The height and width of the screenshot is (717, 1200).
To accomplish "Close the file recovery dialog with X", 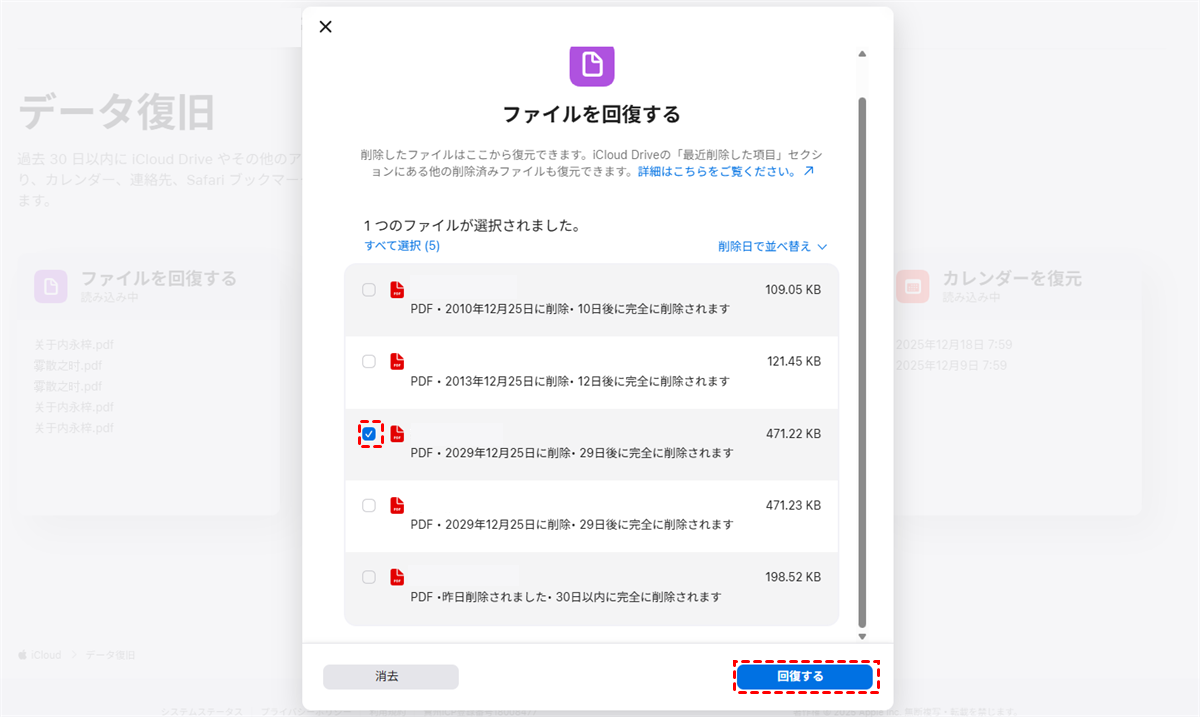I will 325,27.
